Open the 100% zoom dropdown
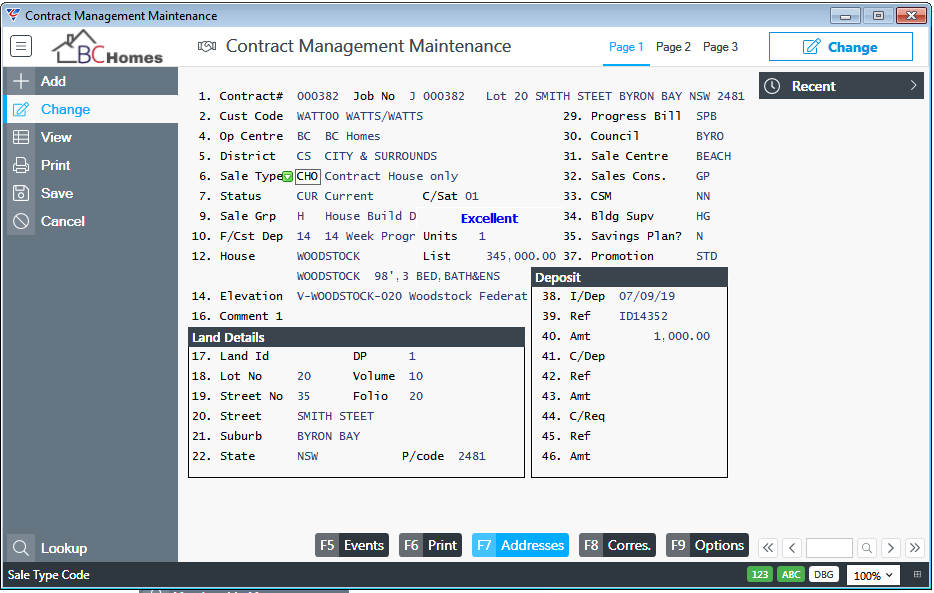Viewport: 934px width, 593px height. coord(873,575)
